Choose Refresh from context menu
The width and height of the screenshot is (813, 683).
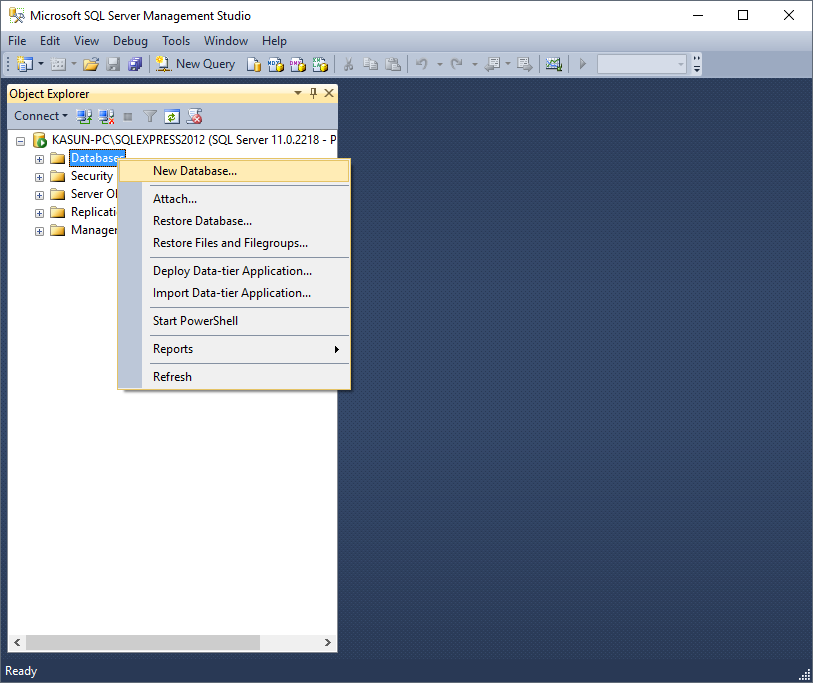[234, 377]
